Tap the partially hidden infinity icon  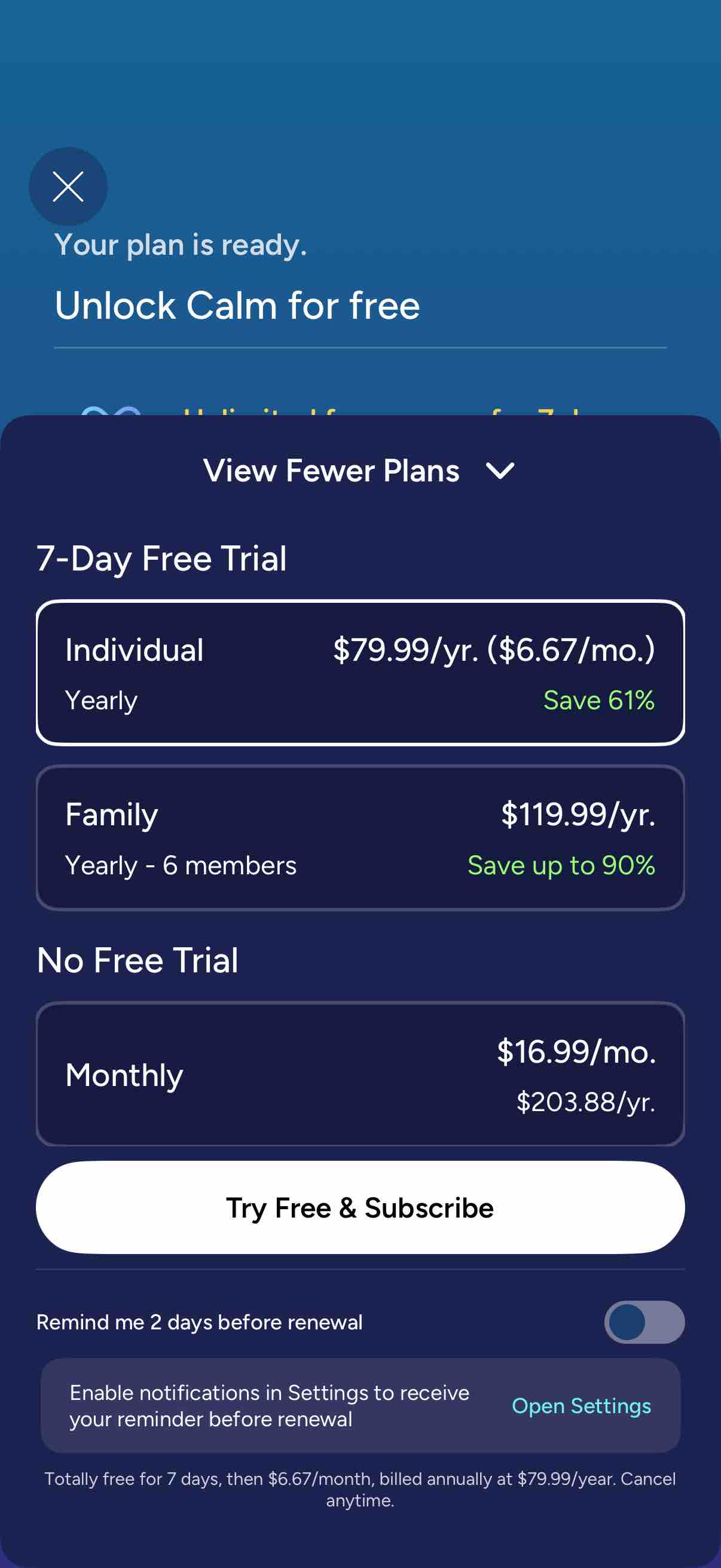pos(111,411)
